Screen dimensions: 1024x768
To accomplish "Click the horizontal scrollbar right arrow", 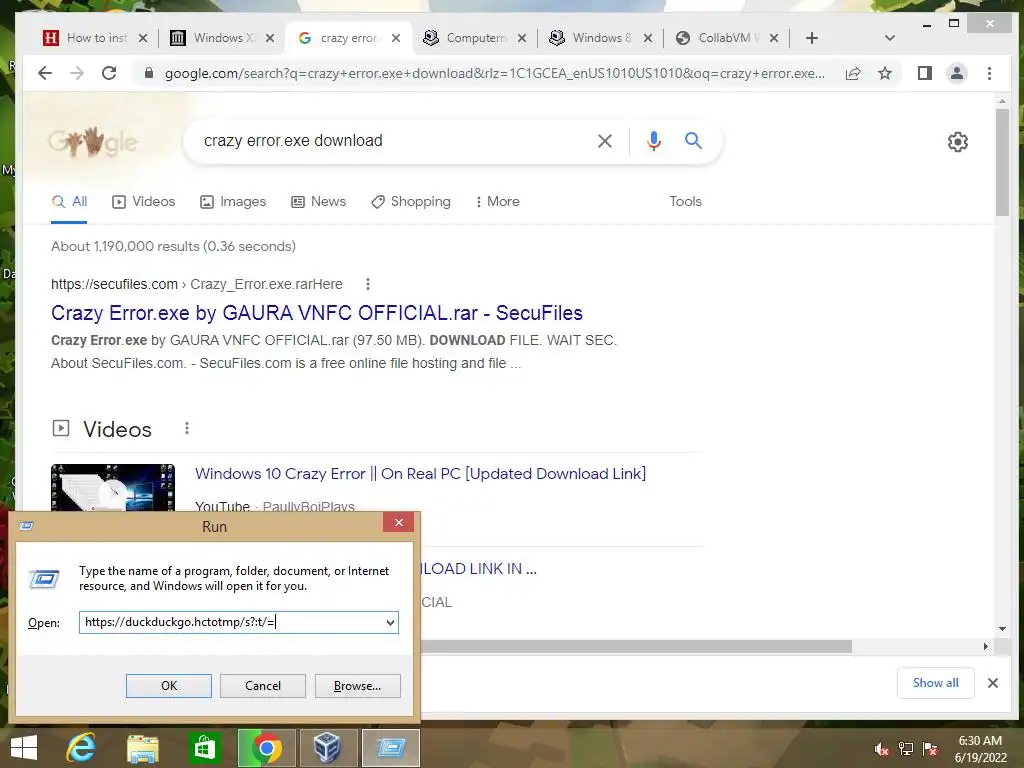I will [985, 647].
